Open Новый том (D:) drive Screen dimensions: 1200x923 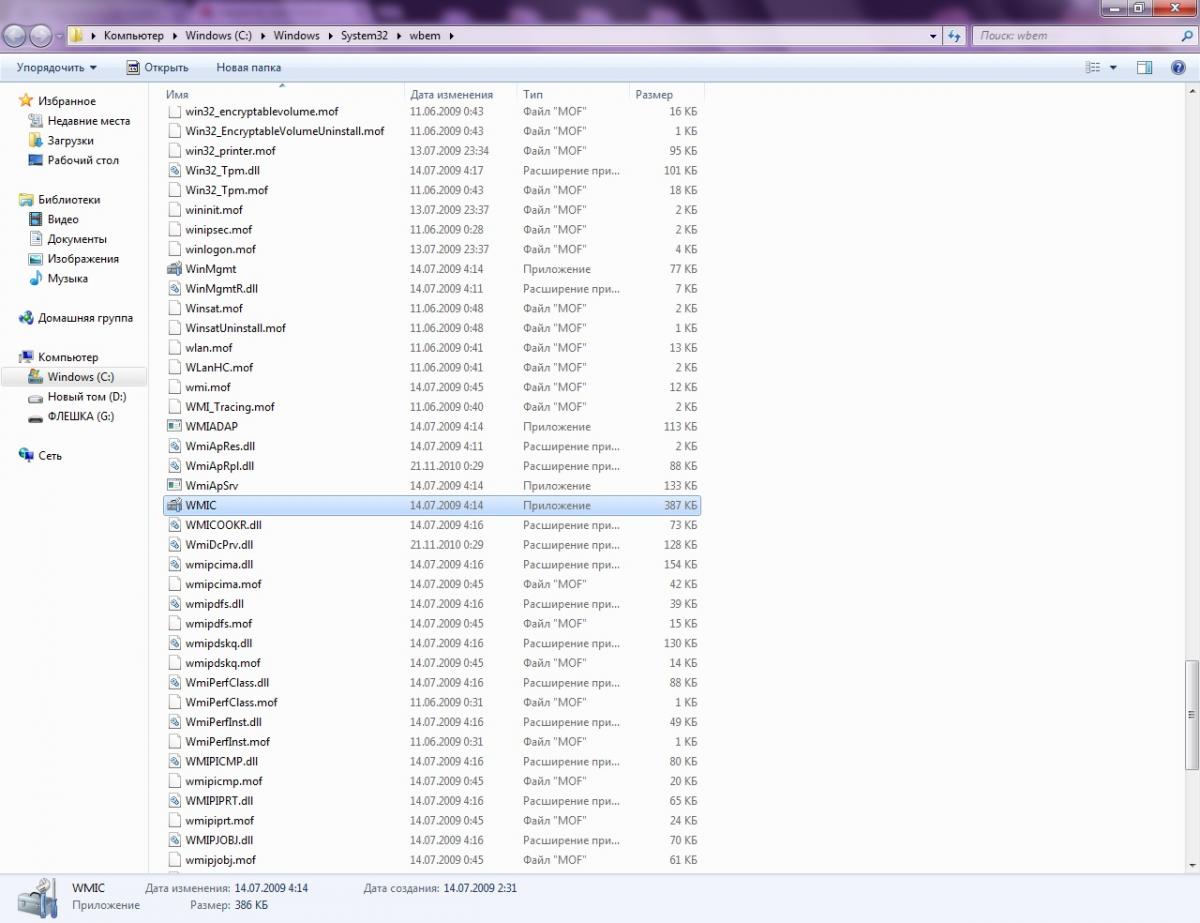point(86,397)
